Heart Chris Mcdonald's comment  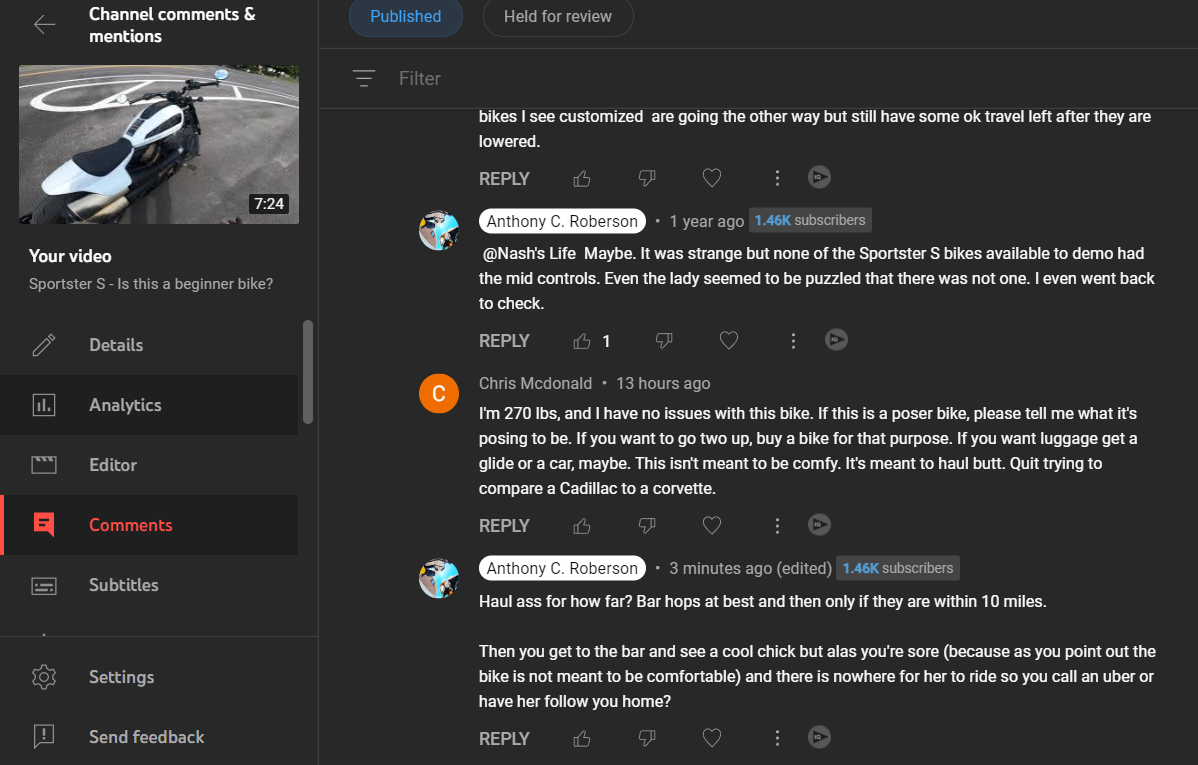(x=712, y=525)
